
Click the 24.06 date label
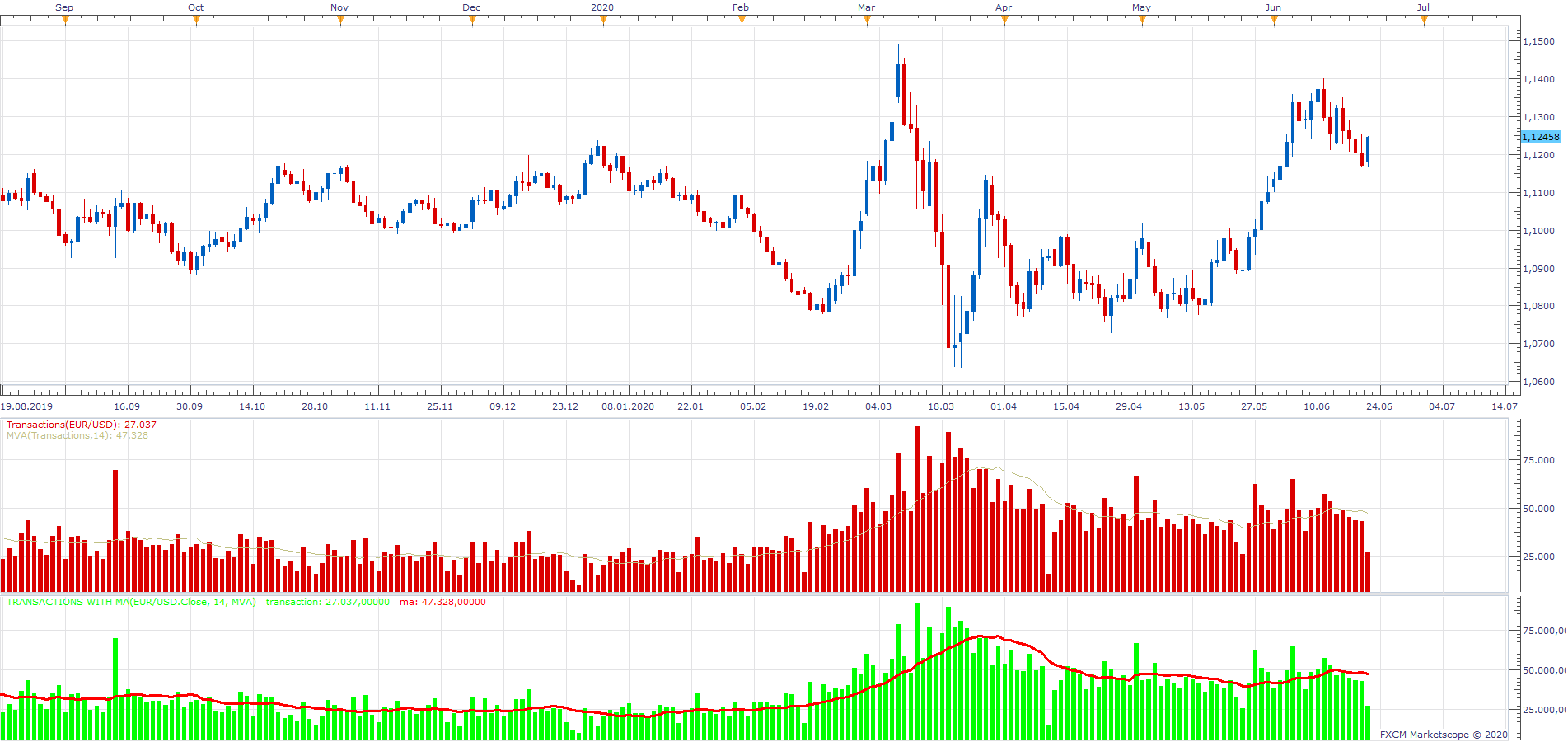pos(1379,406)
